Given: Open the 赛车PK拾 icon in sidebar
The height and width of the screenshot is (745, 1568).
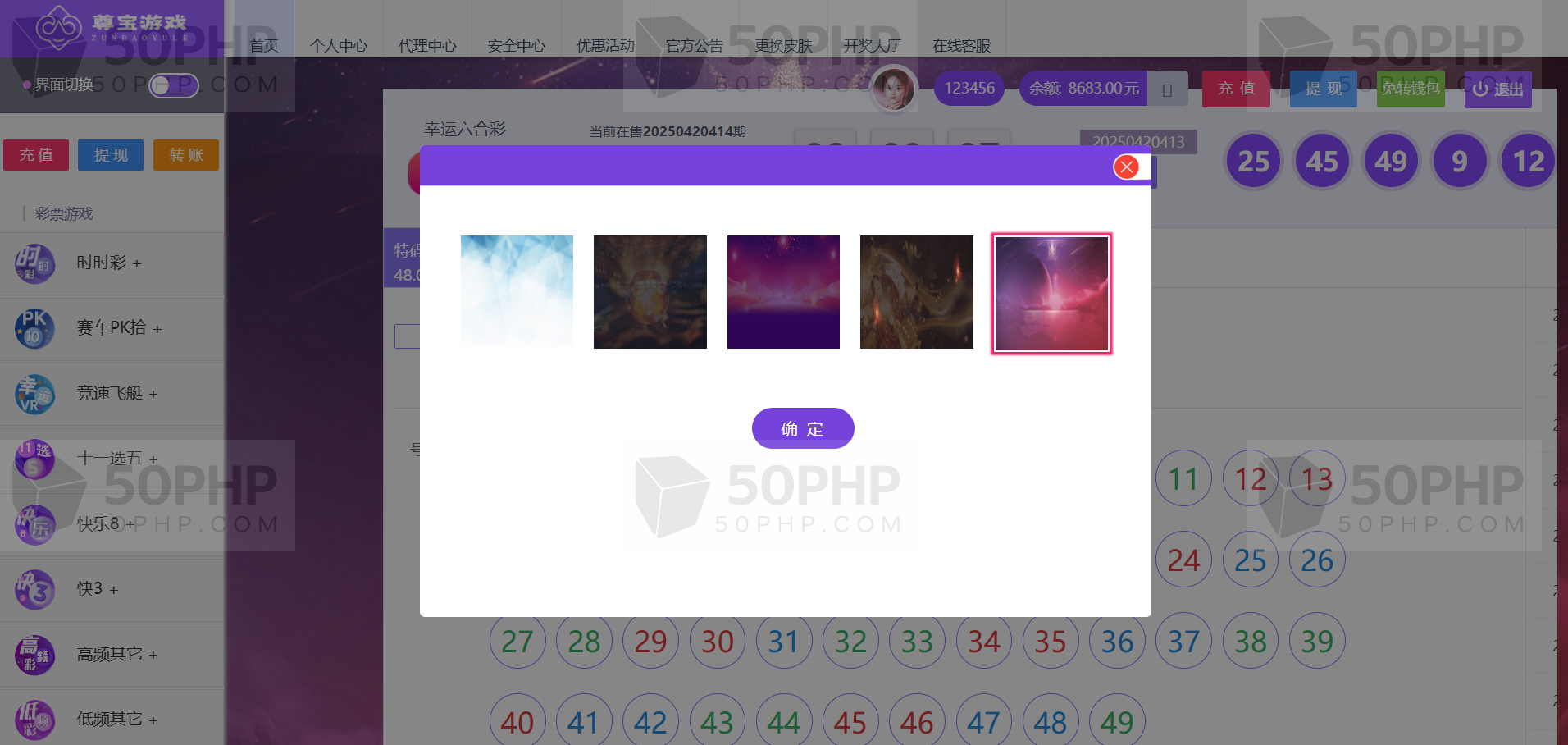Looking at the screenshot, I should pos(34,328).
